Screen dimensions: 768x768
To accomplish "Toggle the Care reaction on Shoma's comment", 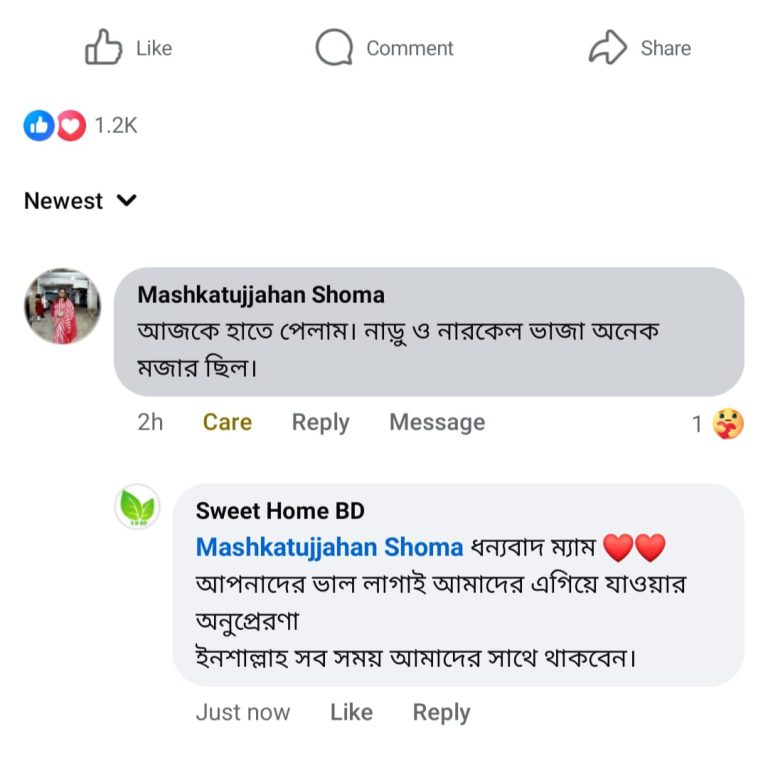I will (x=227, y=422).
